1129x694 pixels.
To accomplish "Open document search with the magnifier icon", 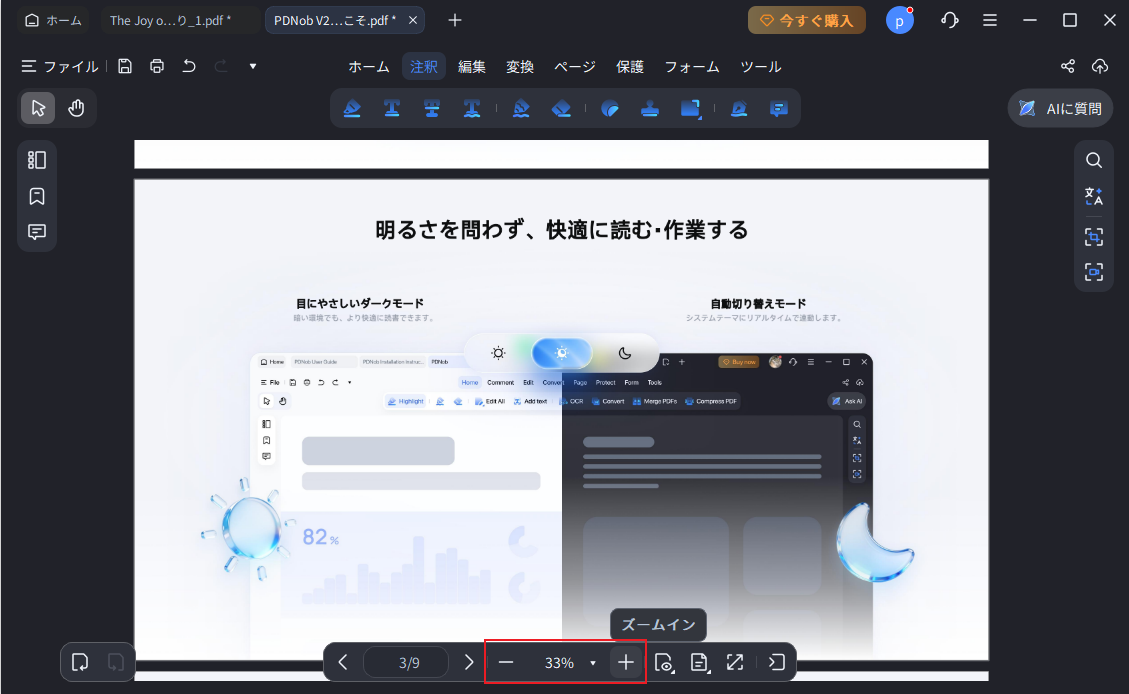I will coord(1094,160).
